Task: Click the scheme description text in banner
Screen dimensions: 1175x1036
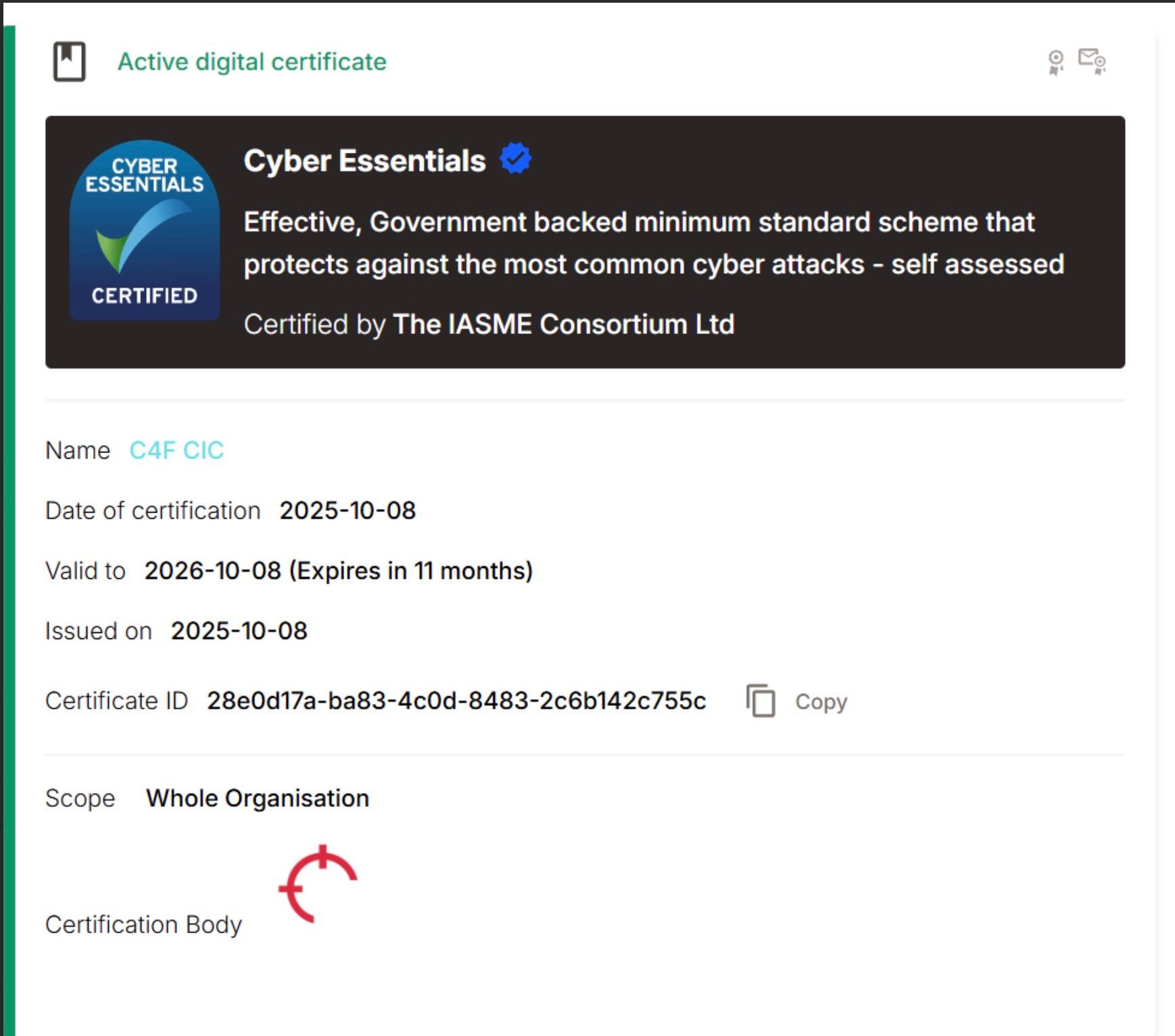Action: [x=653, y=243]
